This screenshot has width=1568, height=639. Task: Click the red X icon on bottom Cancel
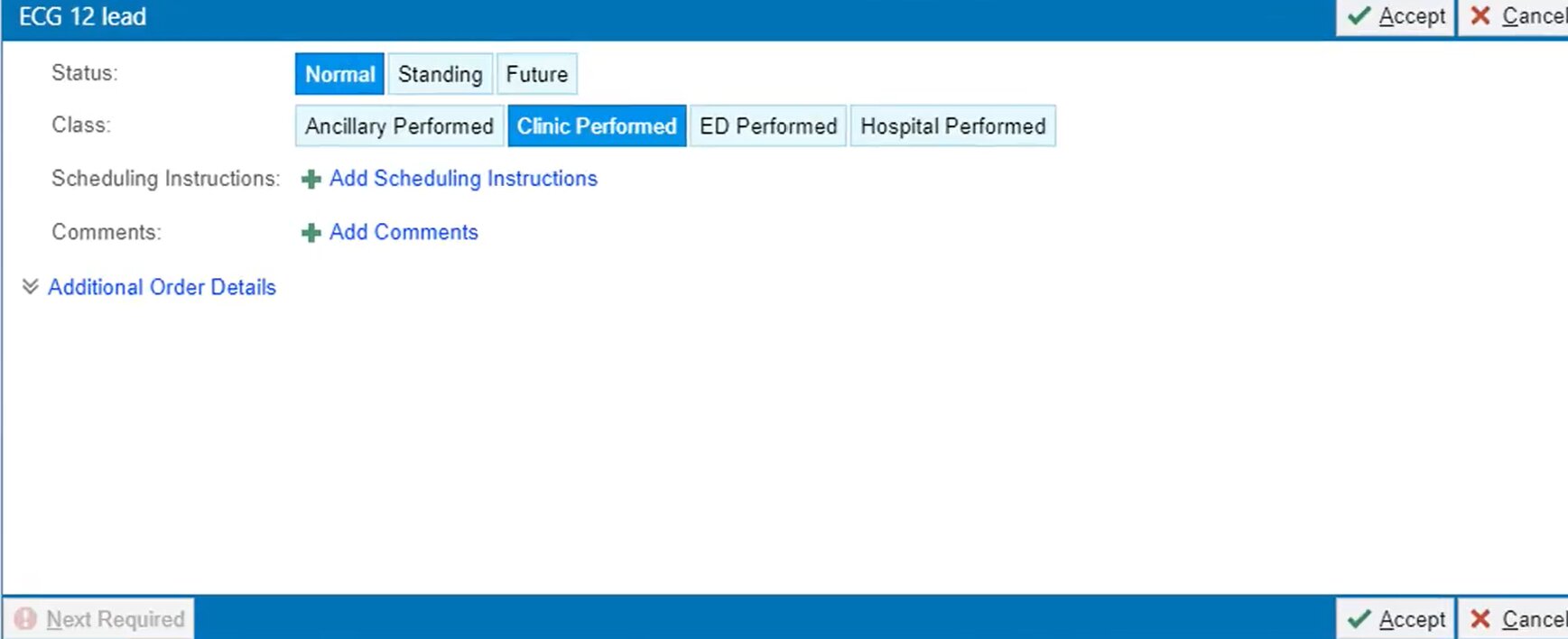click(x=1480, y=619)
